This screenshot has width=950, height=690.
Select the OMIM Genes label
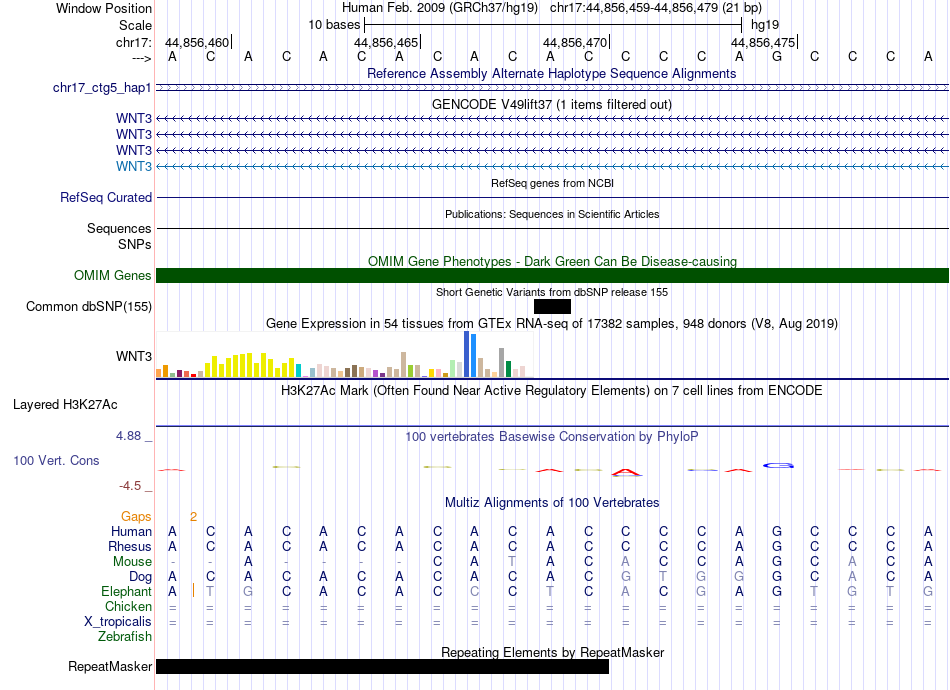113,276
